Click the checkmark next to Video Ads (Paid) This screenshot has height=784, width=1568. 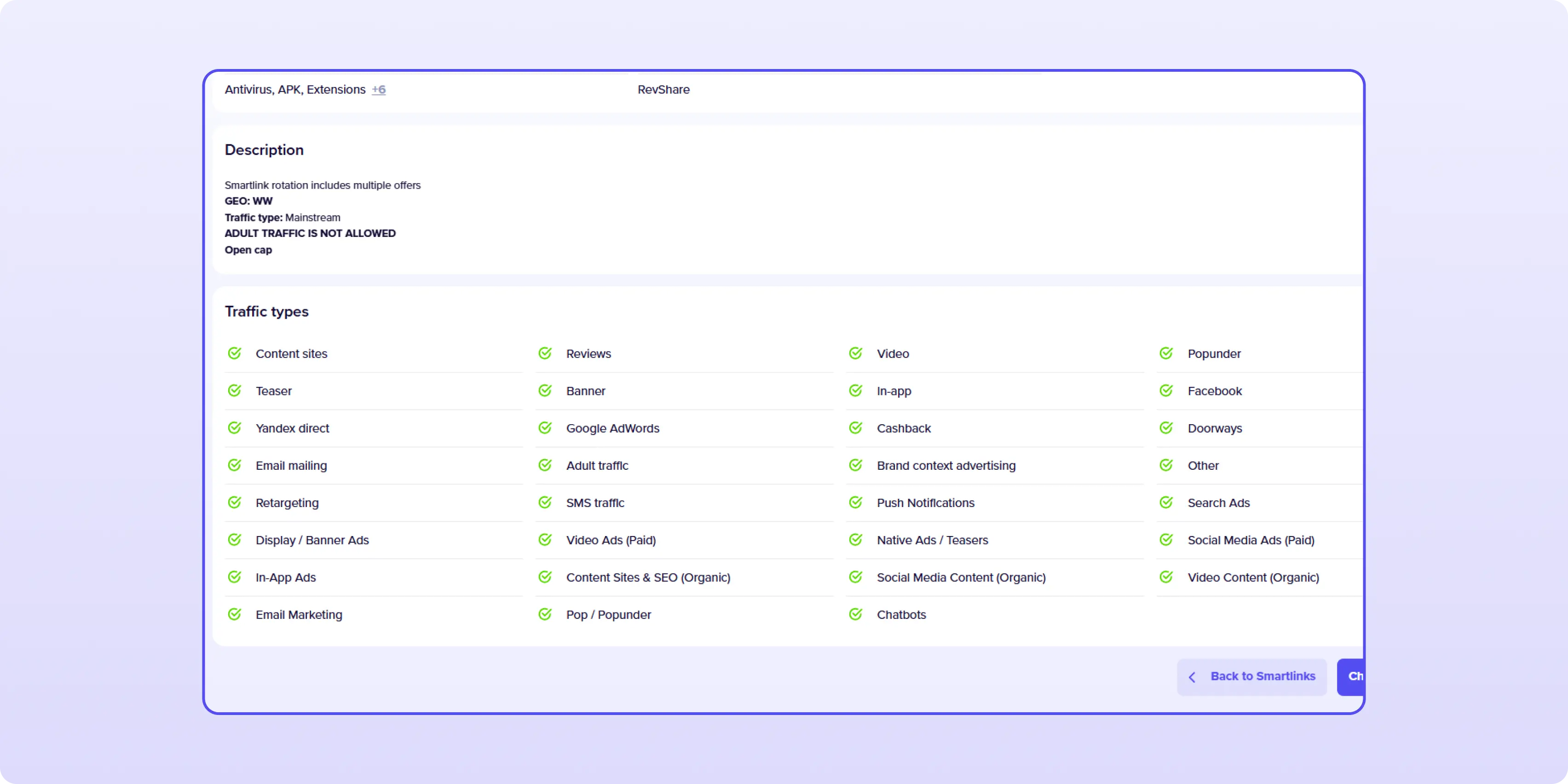click(545, 540)
